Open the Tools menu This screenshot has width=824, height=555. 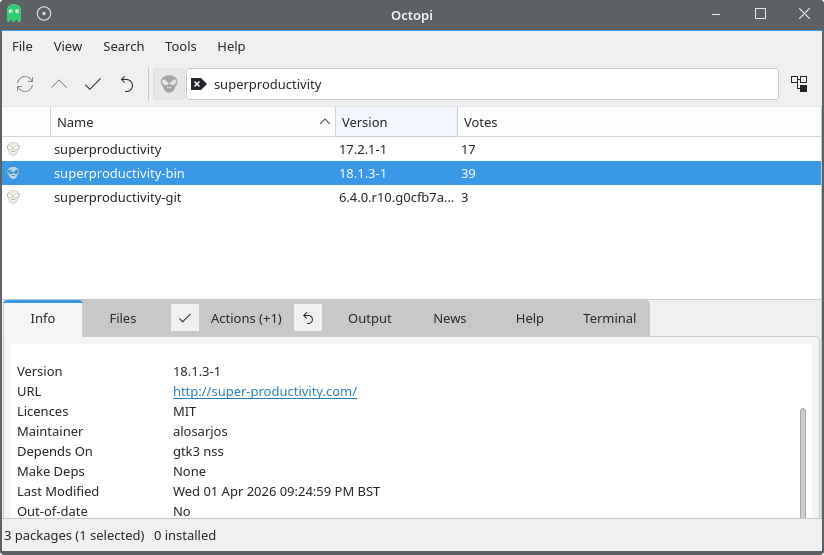pyautogui.click(x=181, y=46)
